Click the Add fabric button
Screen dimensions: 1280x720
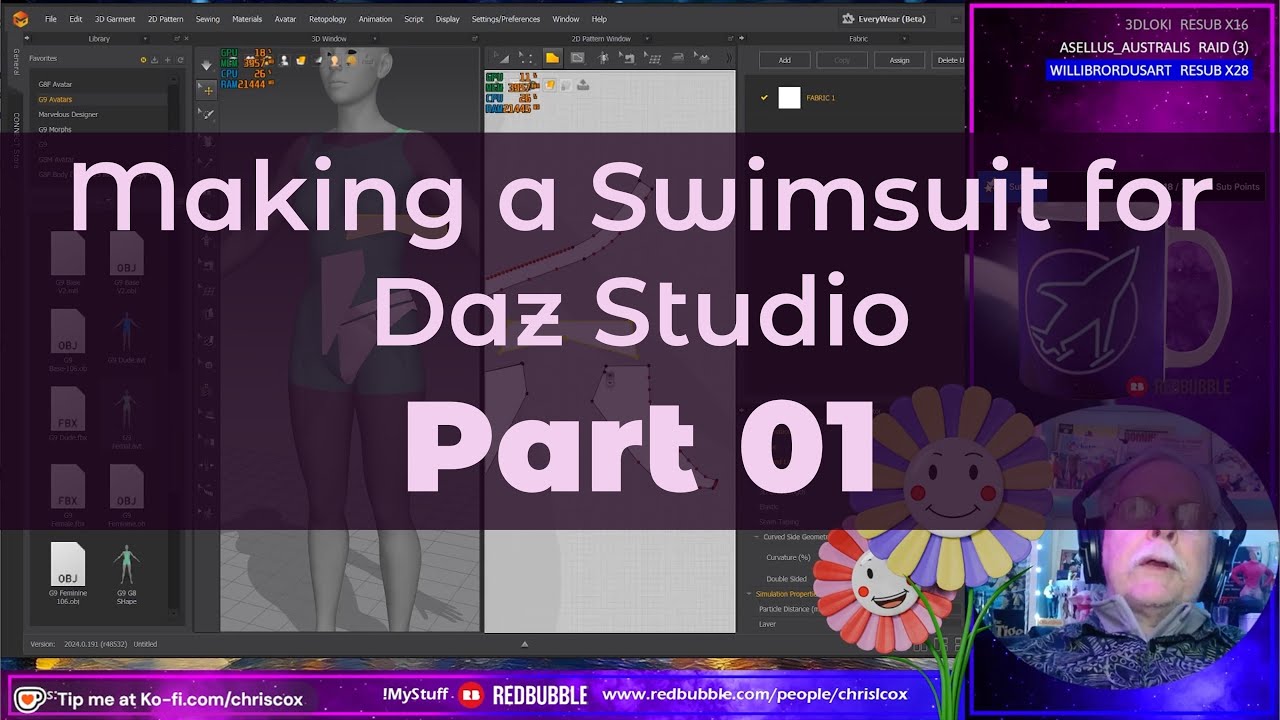785,60
